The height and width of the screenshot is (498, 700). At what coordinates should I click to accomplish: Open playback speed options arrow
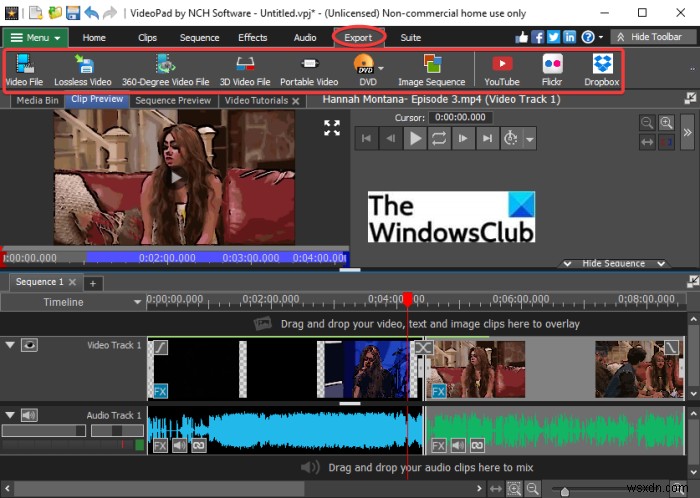(529, 139)
